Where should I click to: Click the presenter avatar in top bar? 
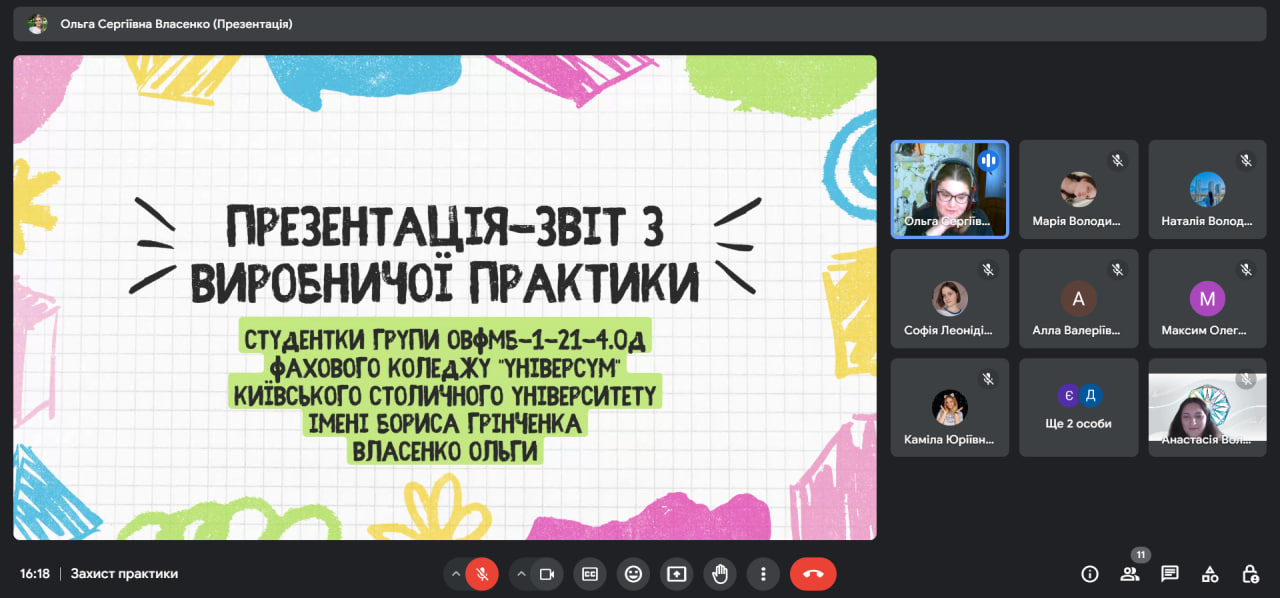[x=38, y=23]
